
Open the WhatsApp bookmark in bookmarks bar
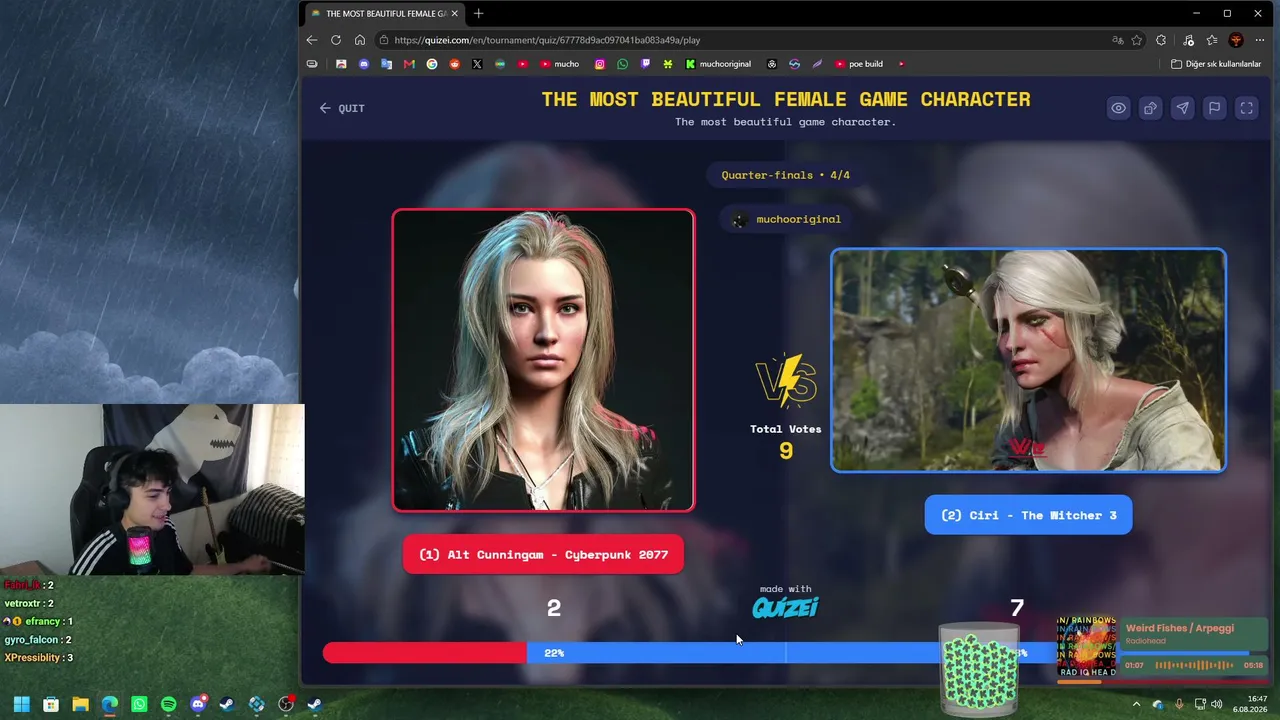tap(623, 64)
